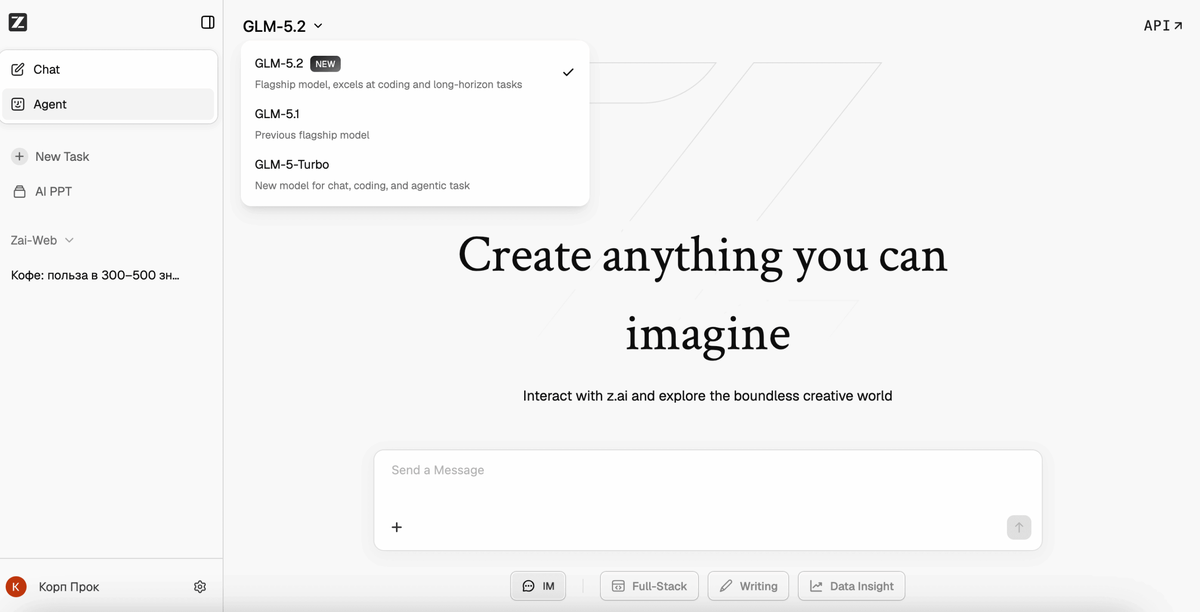The width and height of the screenshot is (1200, 612).
Task: Choose the GLM-5-Turbo model
Action: (415, 174)
